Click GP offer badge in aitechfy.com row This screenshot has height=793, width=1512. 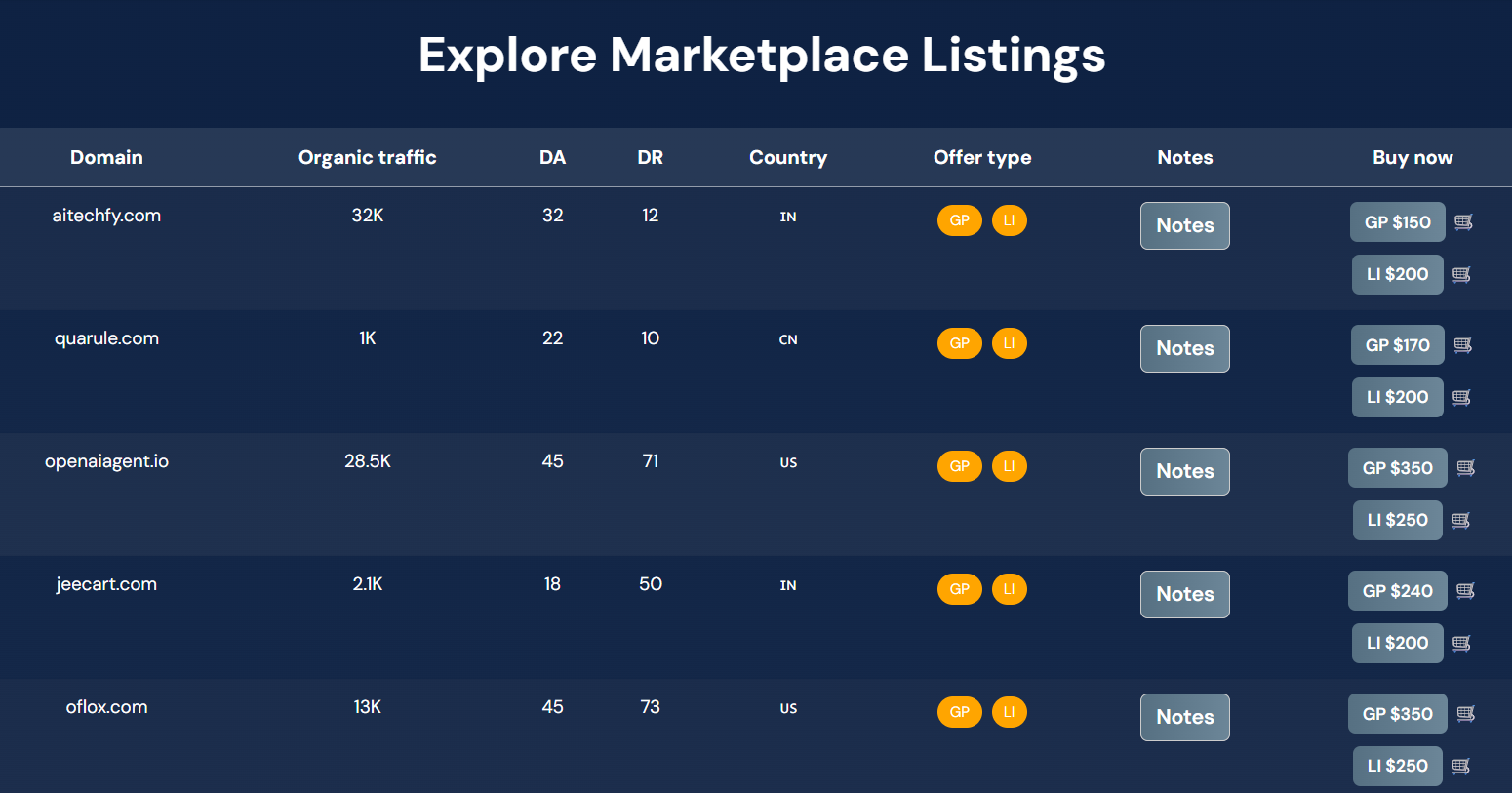960,220
